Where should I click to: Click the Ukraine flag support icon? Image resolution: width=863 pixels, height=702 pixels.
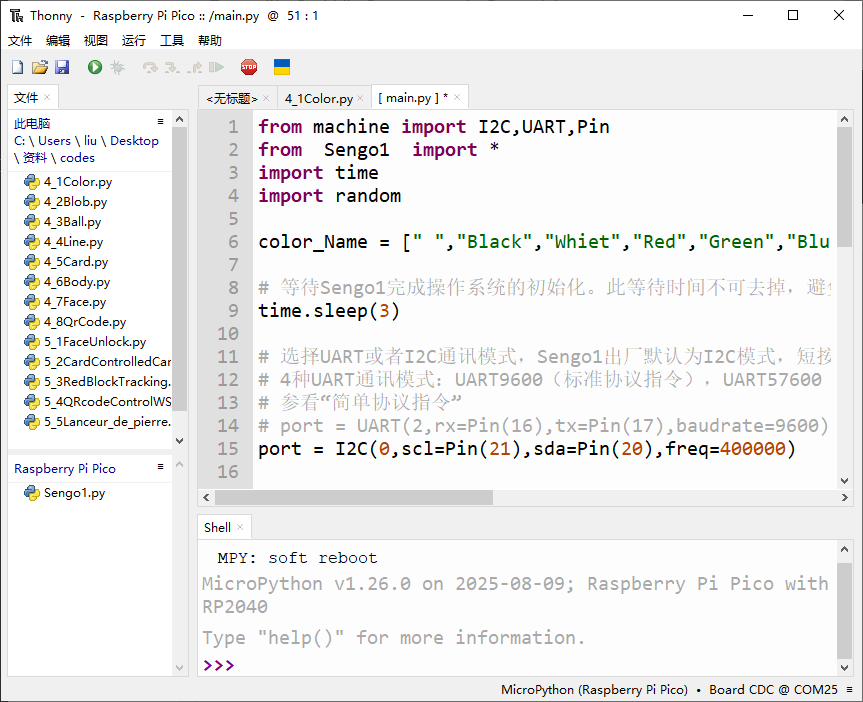pyautogui.click(x=282, y=67)
